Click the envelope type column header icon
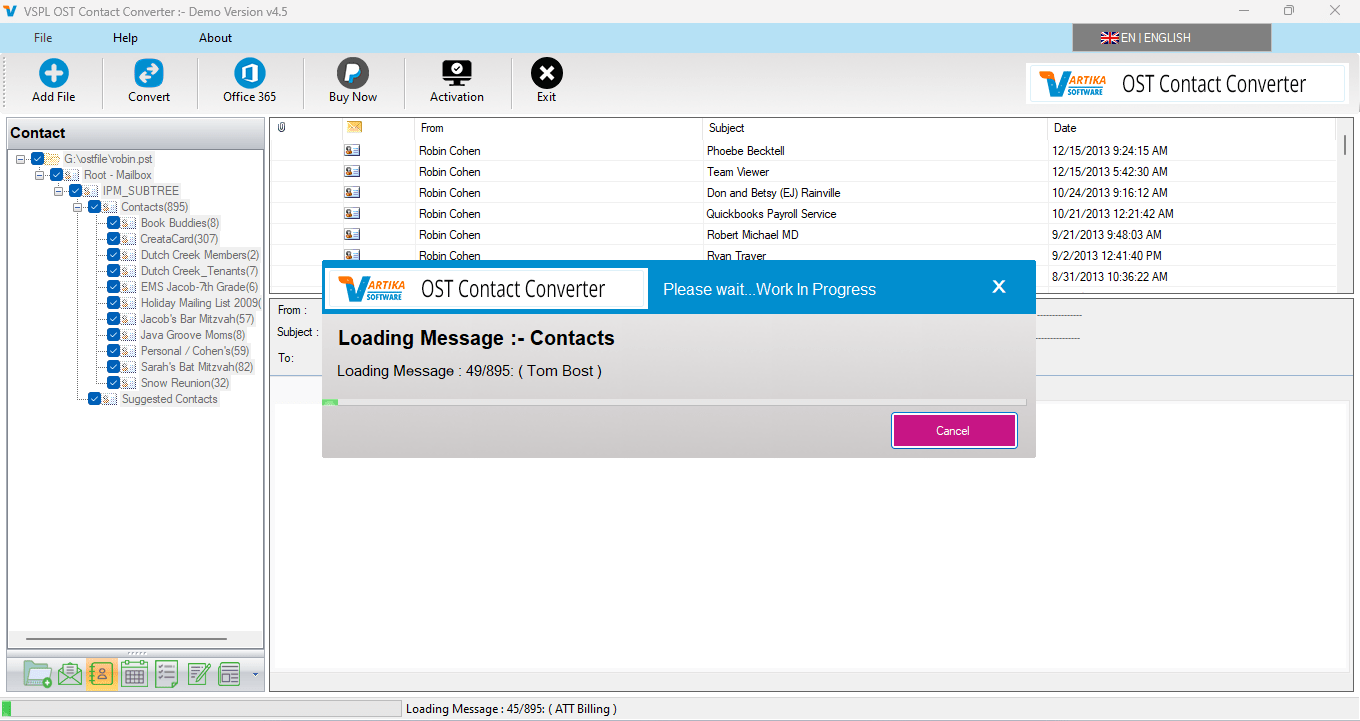1360x721 pixels. click(x=354, y=127)
